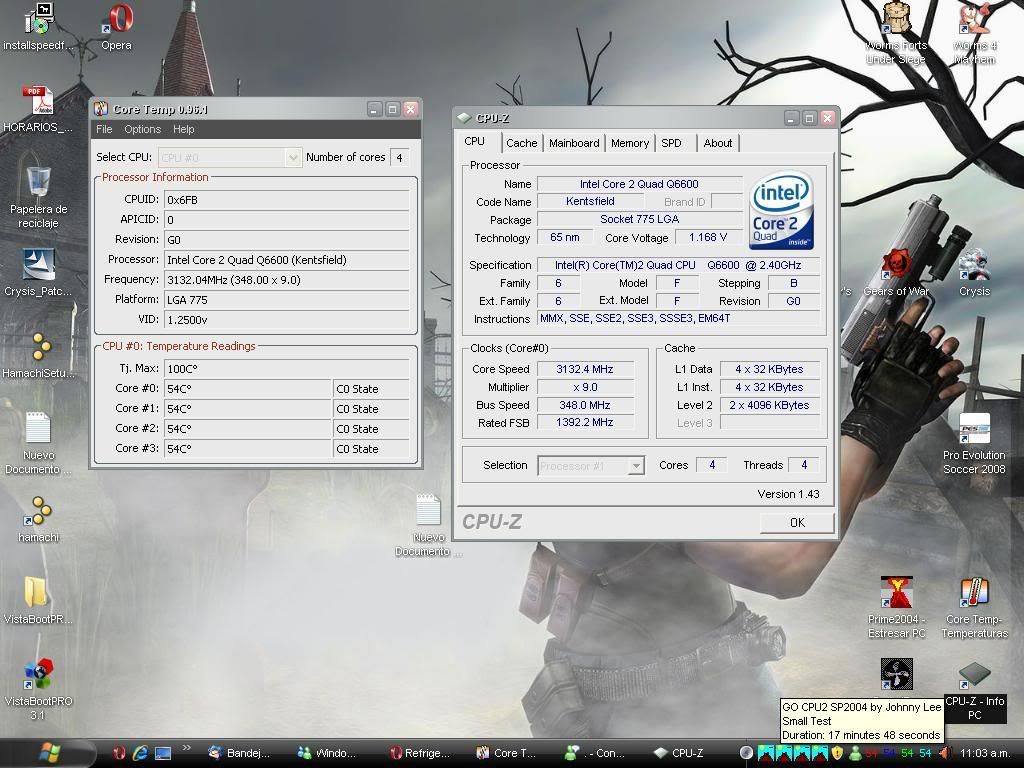Launch Opera from quick launch bar

pyautogui.click(x=119, y=753)
